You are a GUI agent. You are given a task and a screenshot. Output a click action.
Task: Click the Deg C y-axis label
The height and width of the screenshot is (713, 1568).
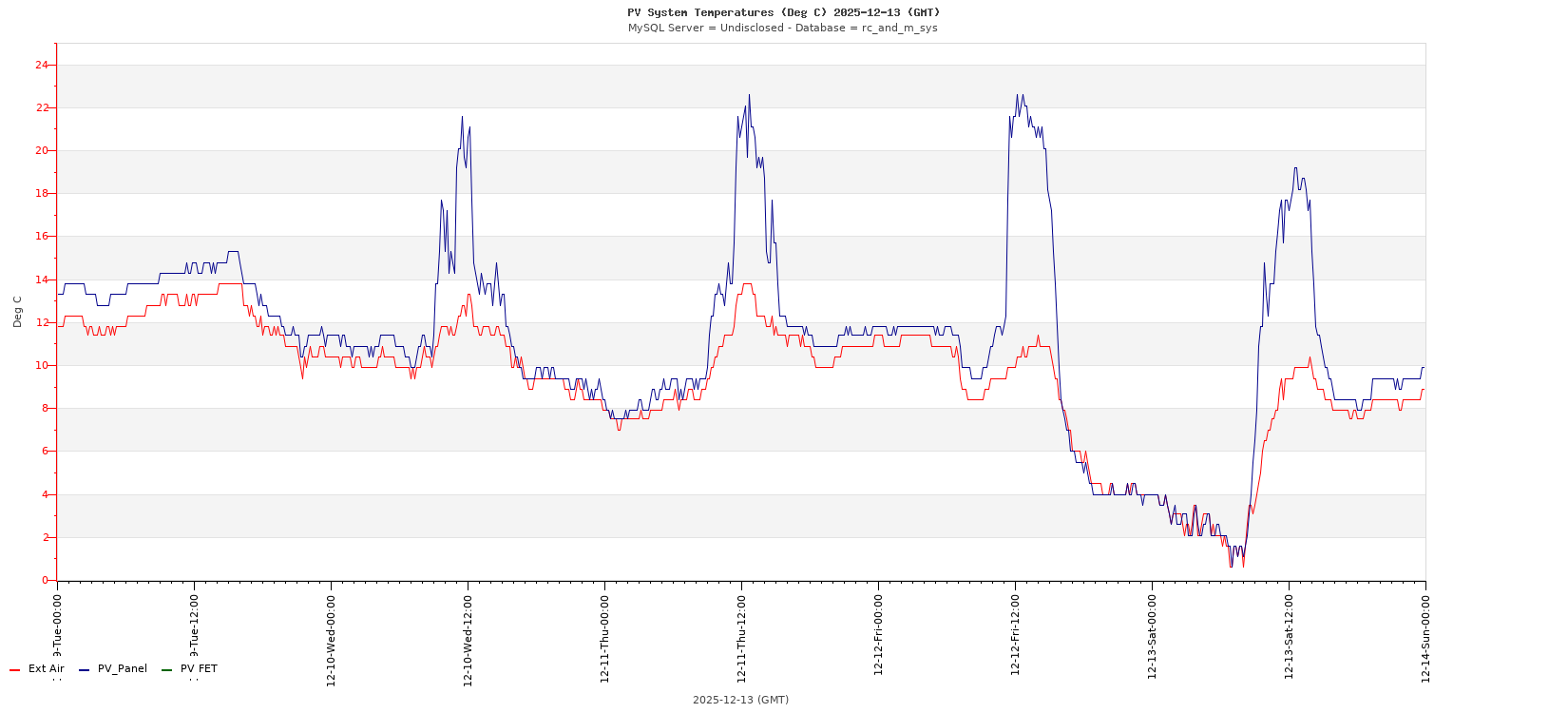pos(17,312)
